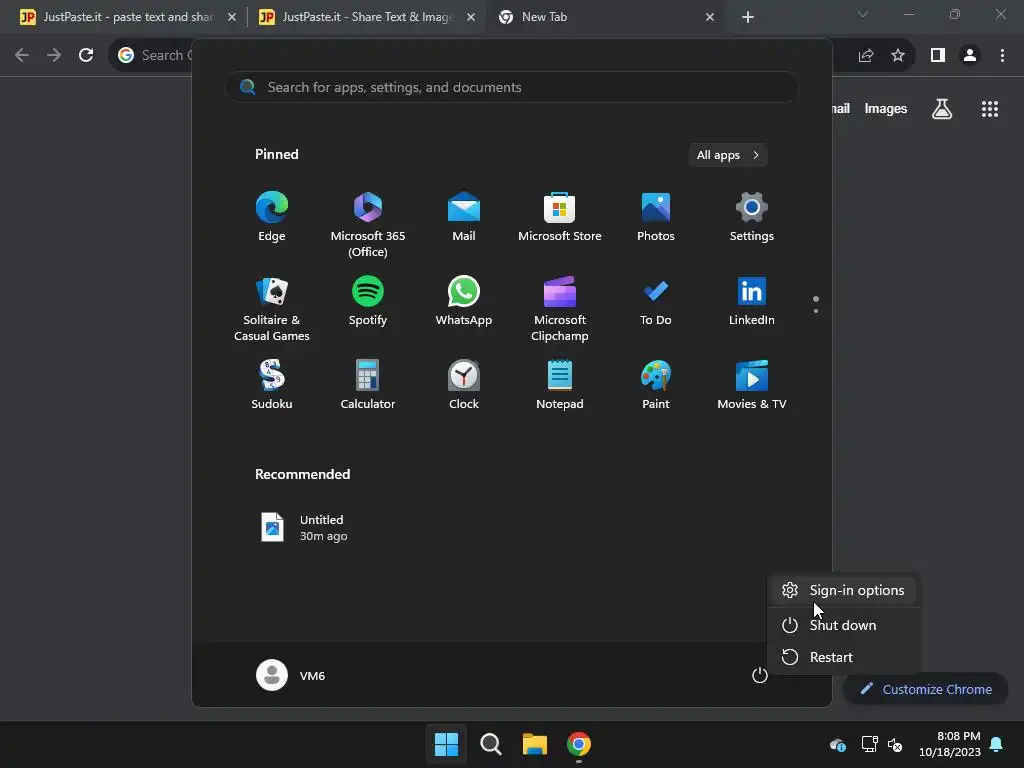
Task: Open Notepad from pinned apps
Action: (560, 385)
